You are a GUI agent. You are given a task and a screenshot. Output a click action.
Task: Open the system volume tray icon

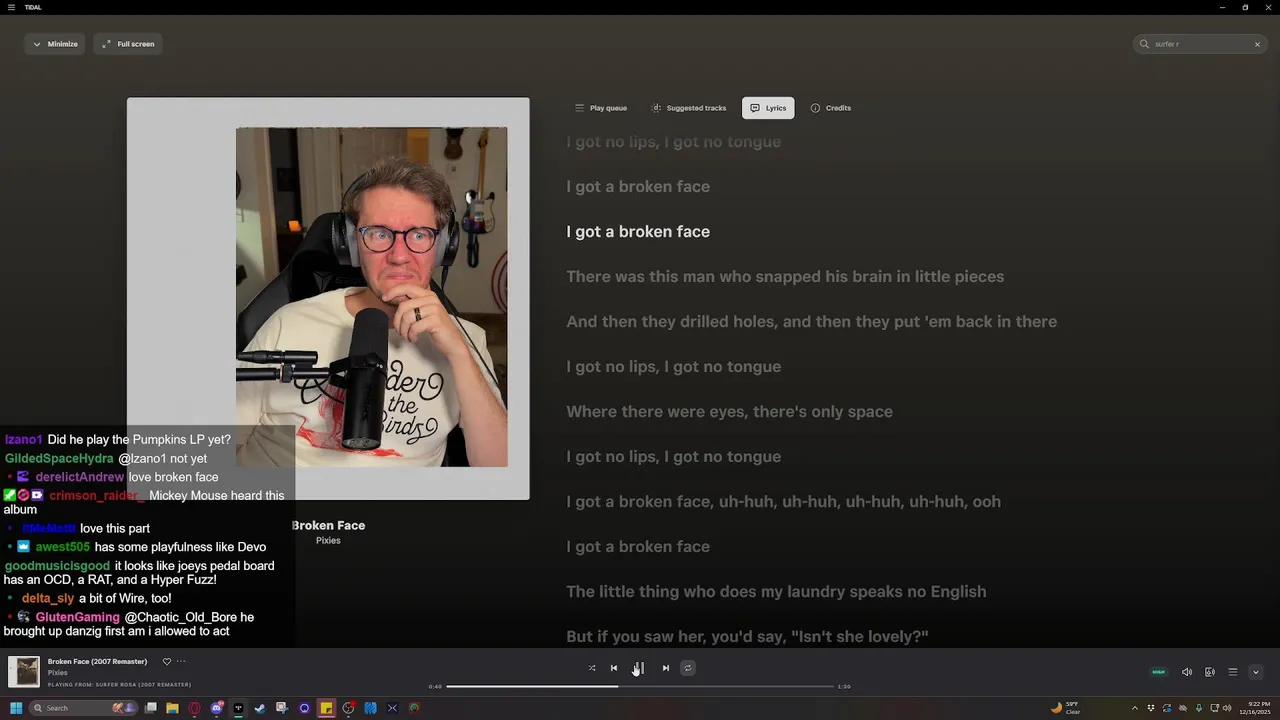pos(1227,708)
